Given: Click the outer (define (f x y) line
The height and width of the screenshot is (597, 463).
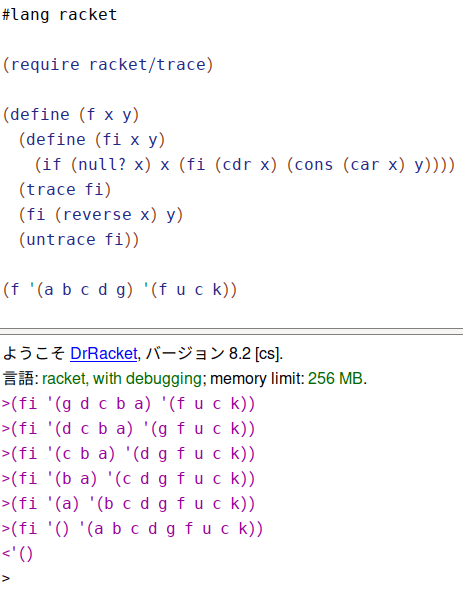Looking at the screenshot, I should pos(71,115).
